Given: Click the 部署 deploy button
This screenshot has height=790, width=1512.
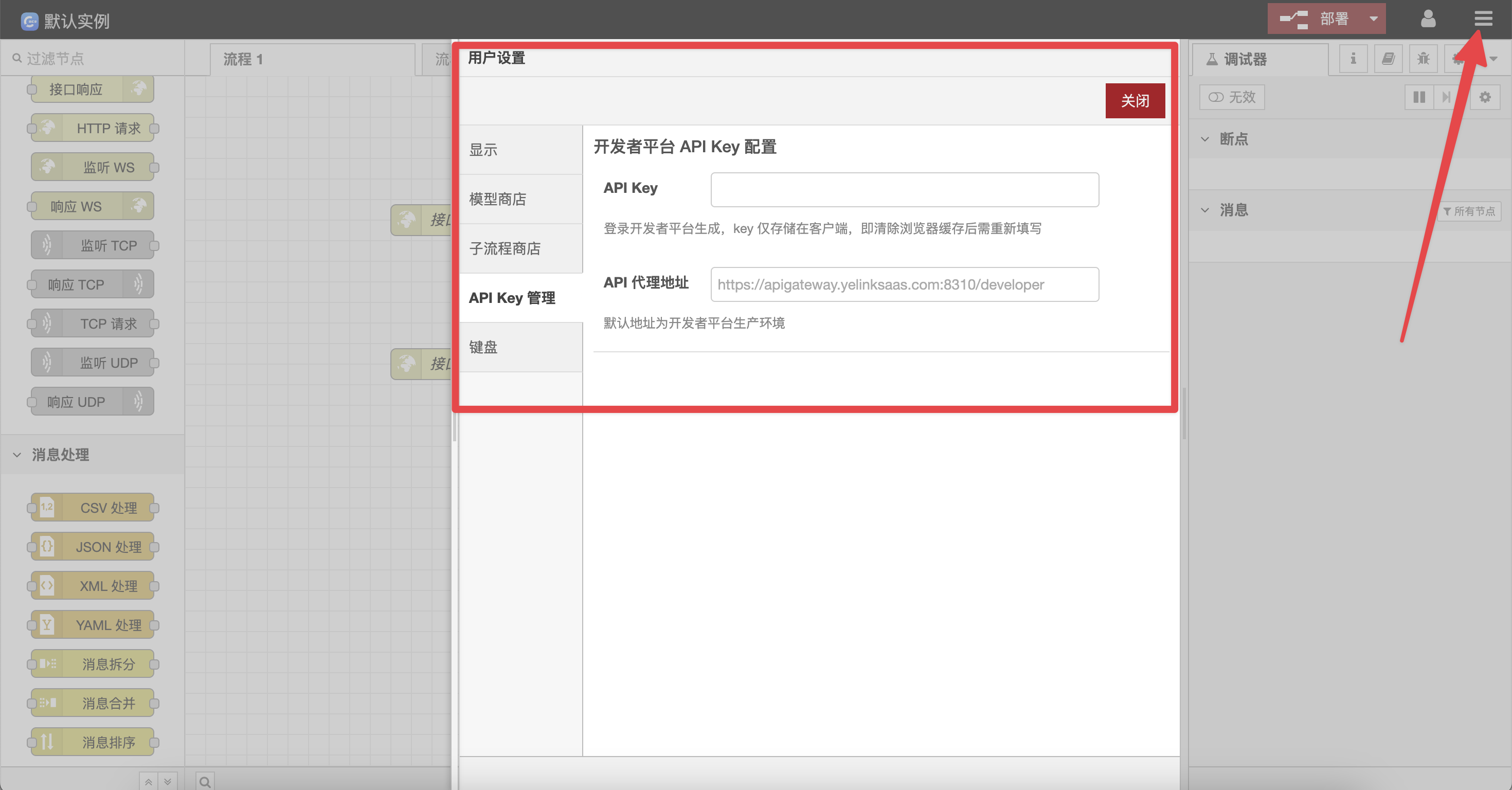Looking at the screenshot, I should click(x=1317, y=19).
